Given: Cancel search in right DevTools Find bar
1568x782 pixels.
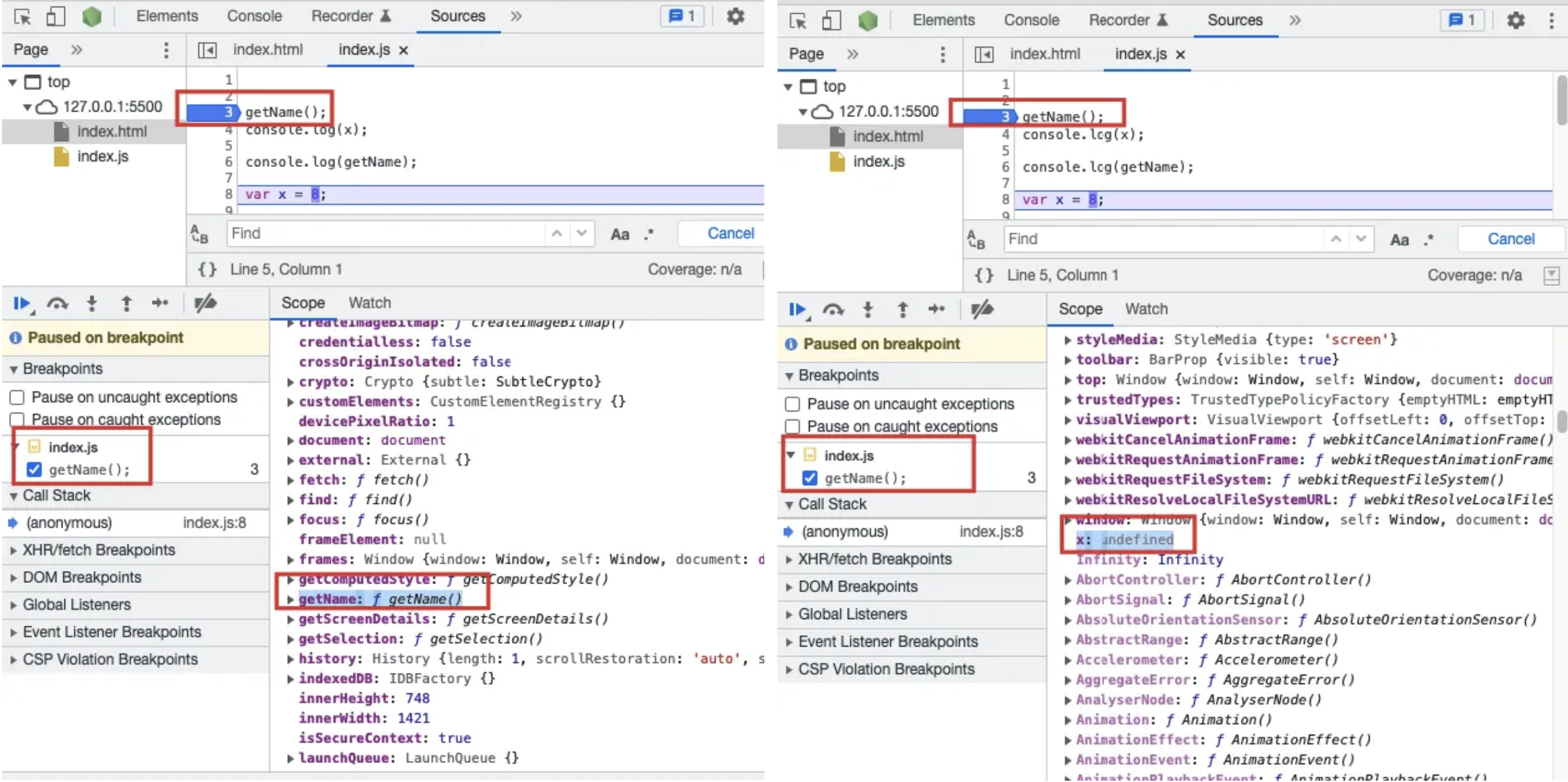Looking at the screenshot, I should click(x=1511, y=239).
